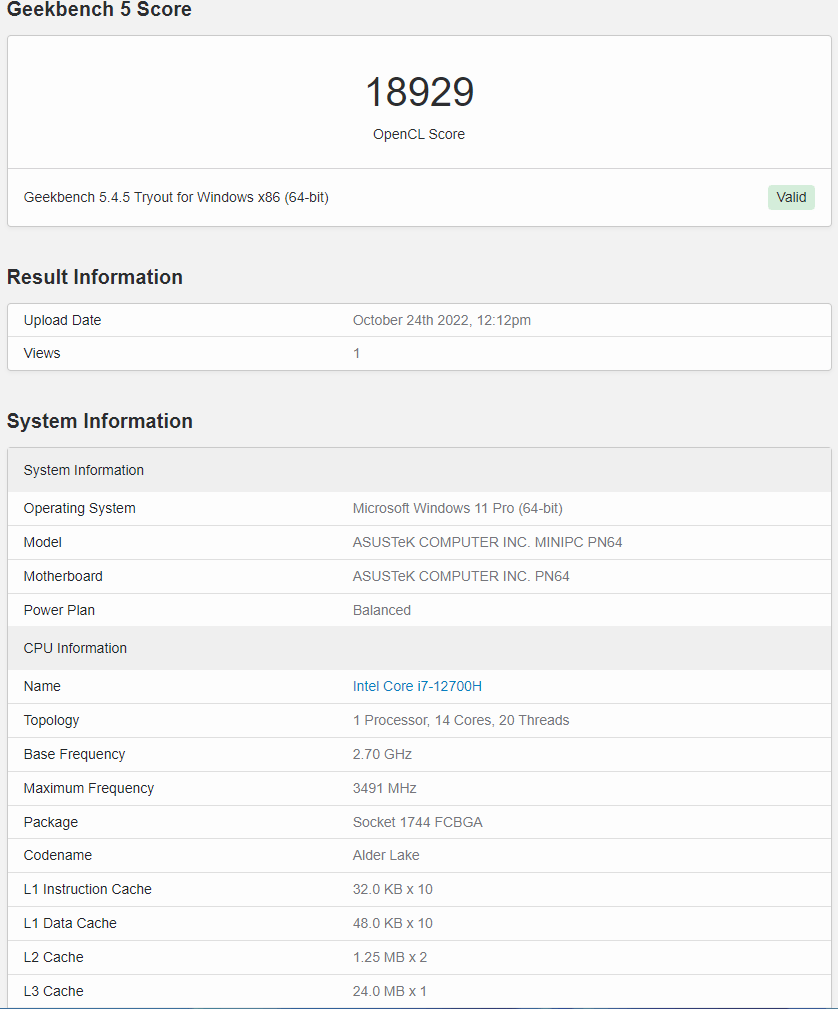The image size is (838, 1009).
Task: Select the Socket 1744 FCBGA package value
Action: tap(418, 822)
